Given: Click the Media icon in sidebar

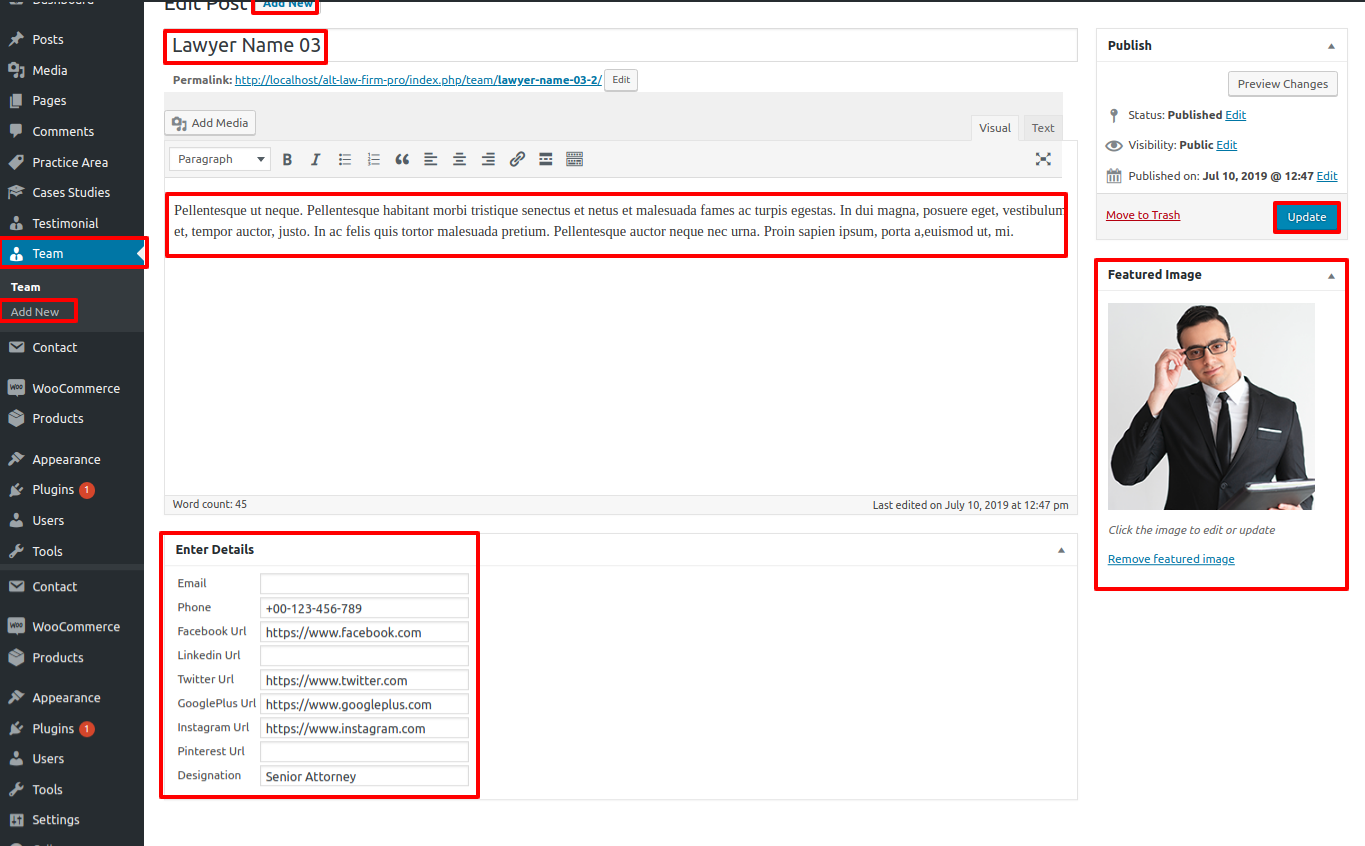Looking at the screenshot, I should pos(16,70).
